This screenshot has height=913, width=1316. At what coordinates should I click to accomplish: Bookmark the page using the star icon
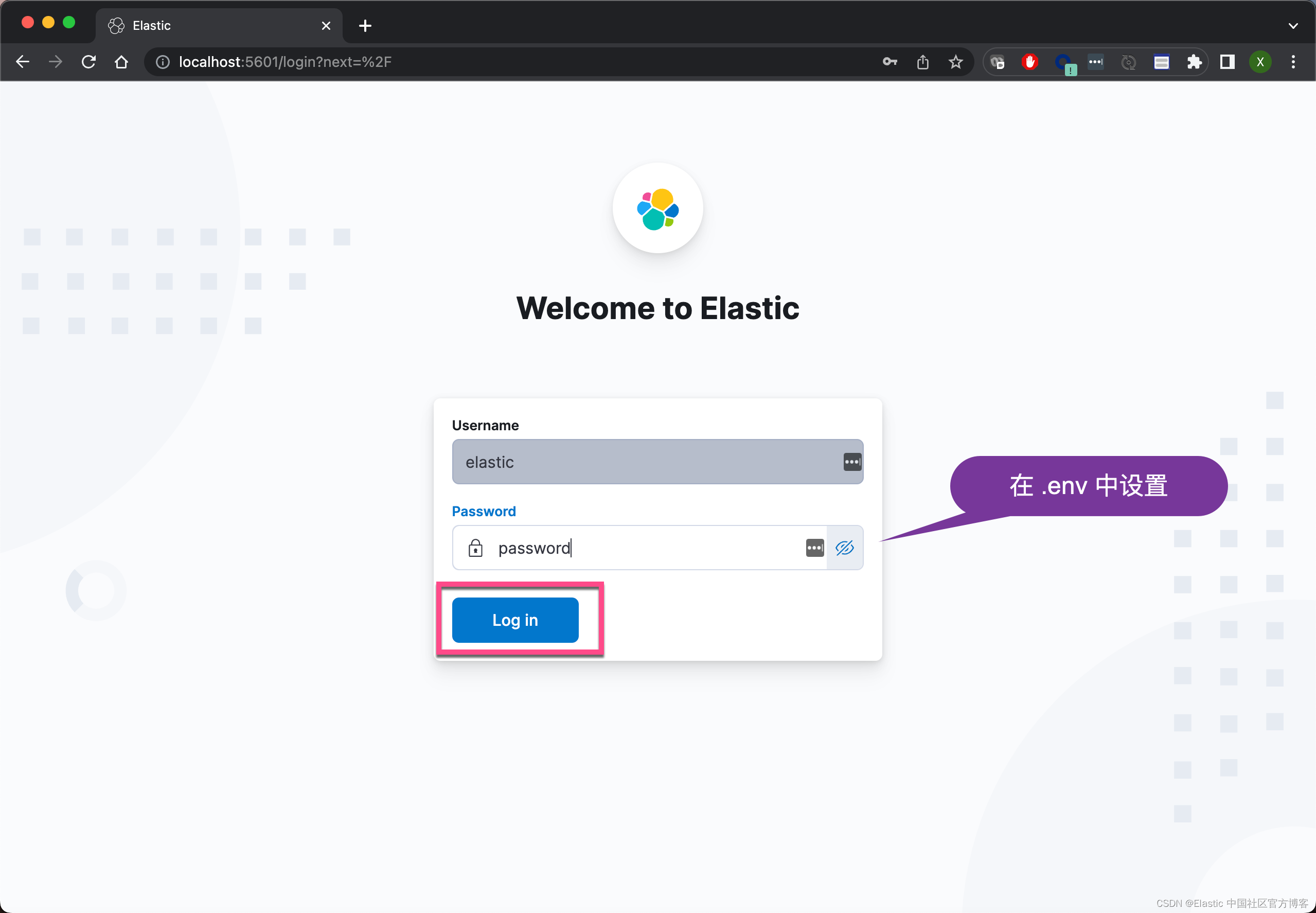(x=955, y=62)
